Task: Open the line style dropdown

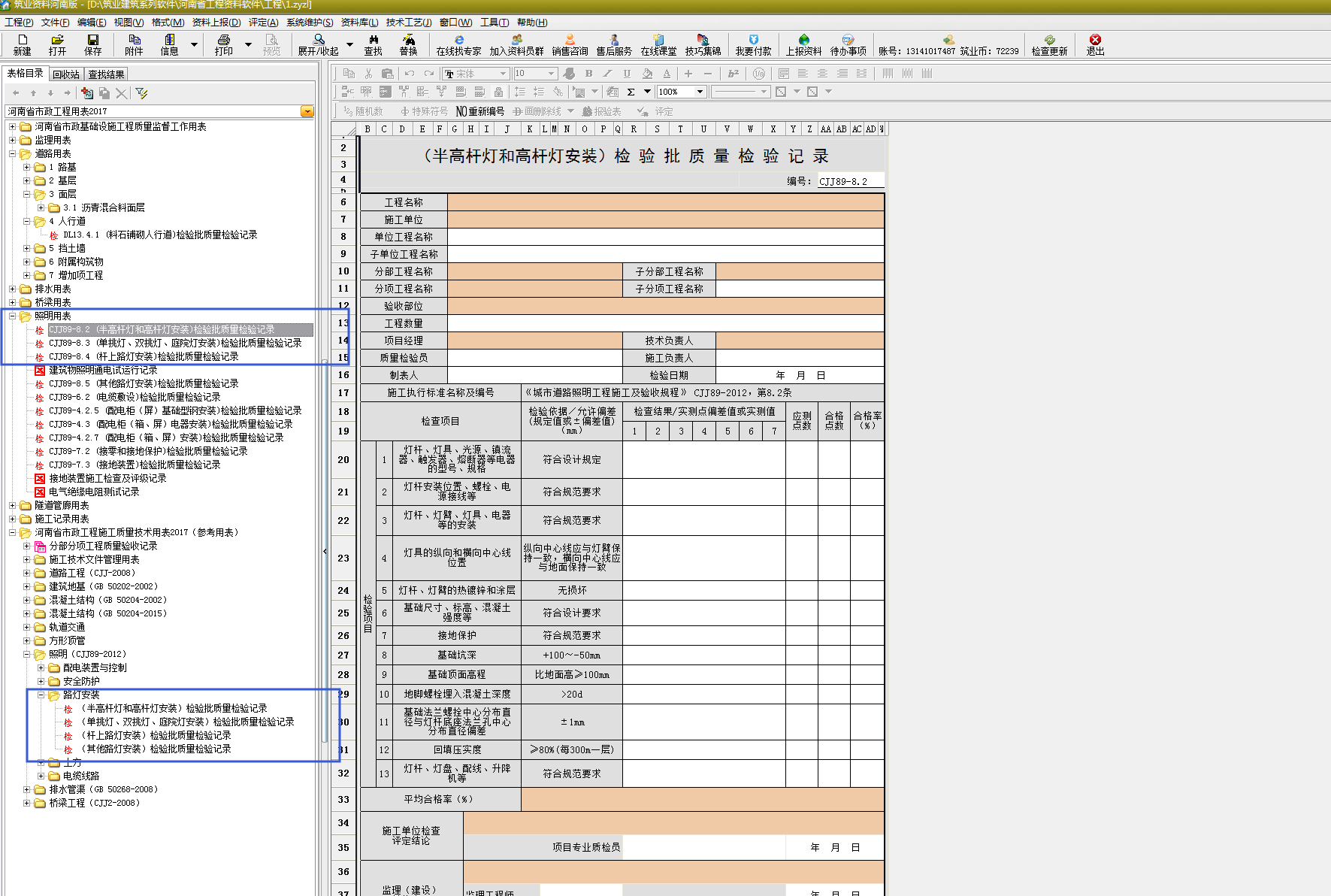Action: click(x=764, y=92)
